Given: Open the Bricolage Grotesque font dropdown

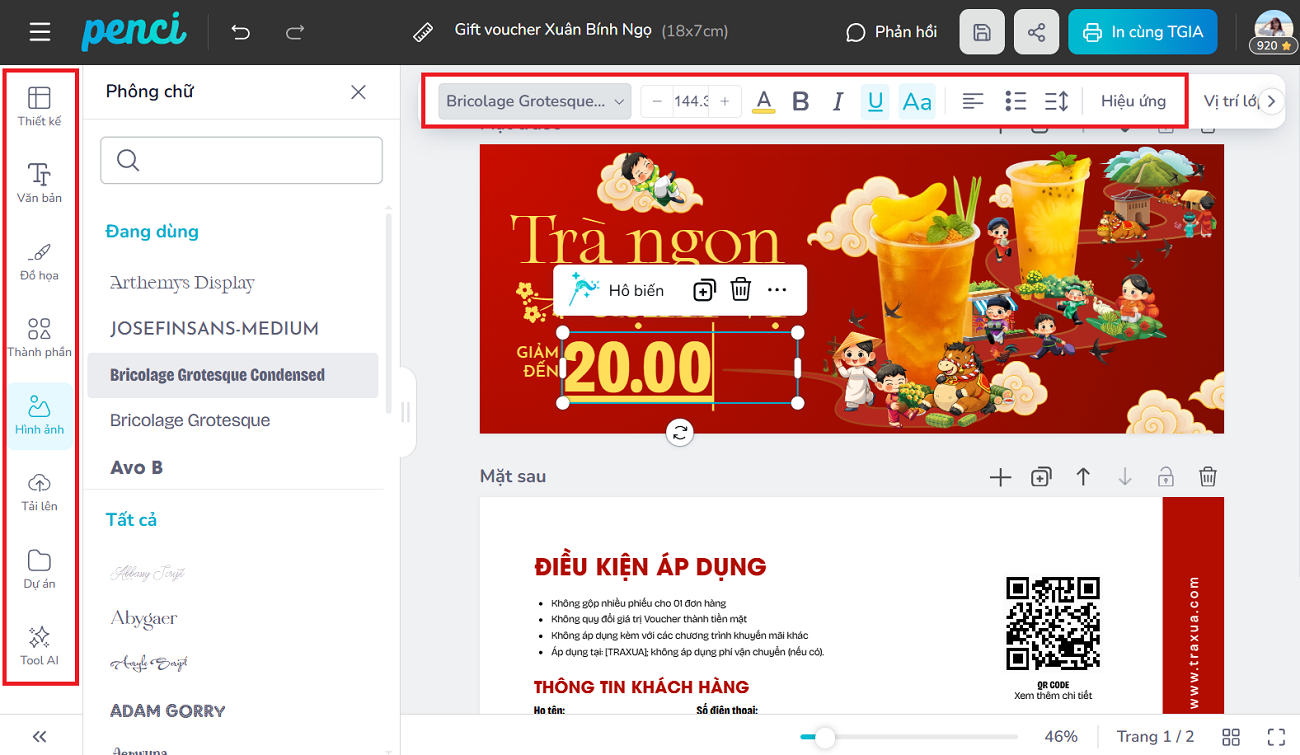Looking at the screenshot, I should tap(535, 101).
